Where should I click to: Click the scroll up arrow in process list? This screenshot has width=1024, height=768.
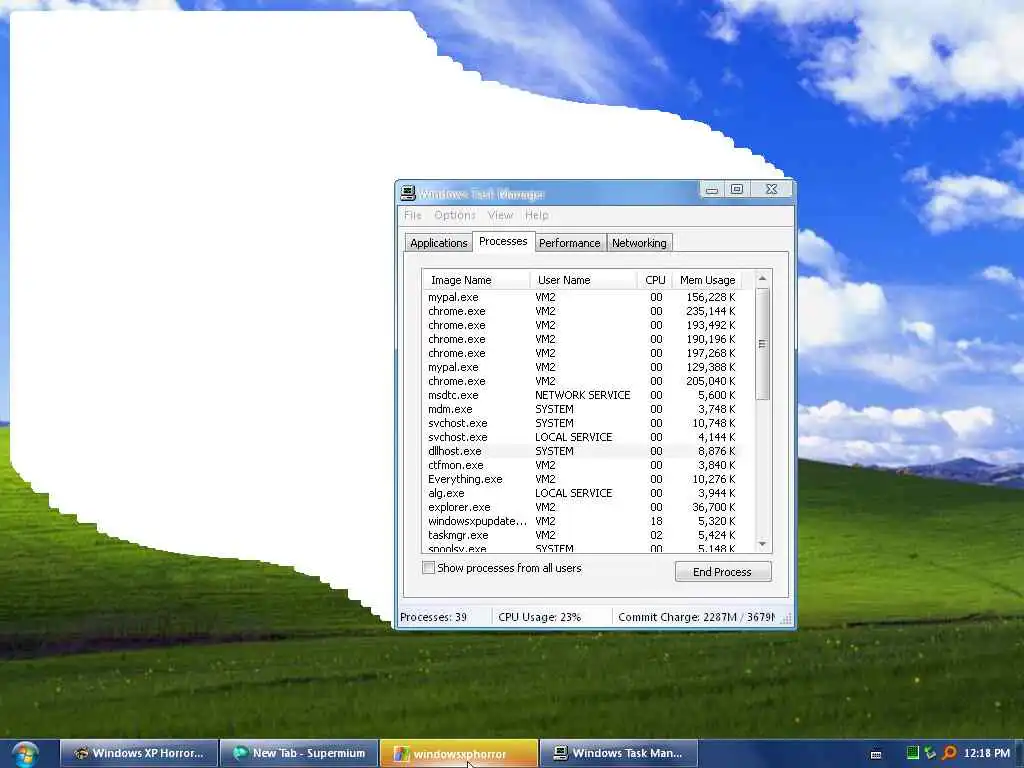click(762, 279)
